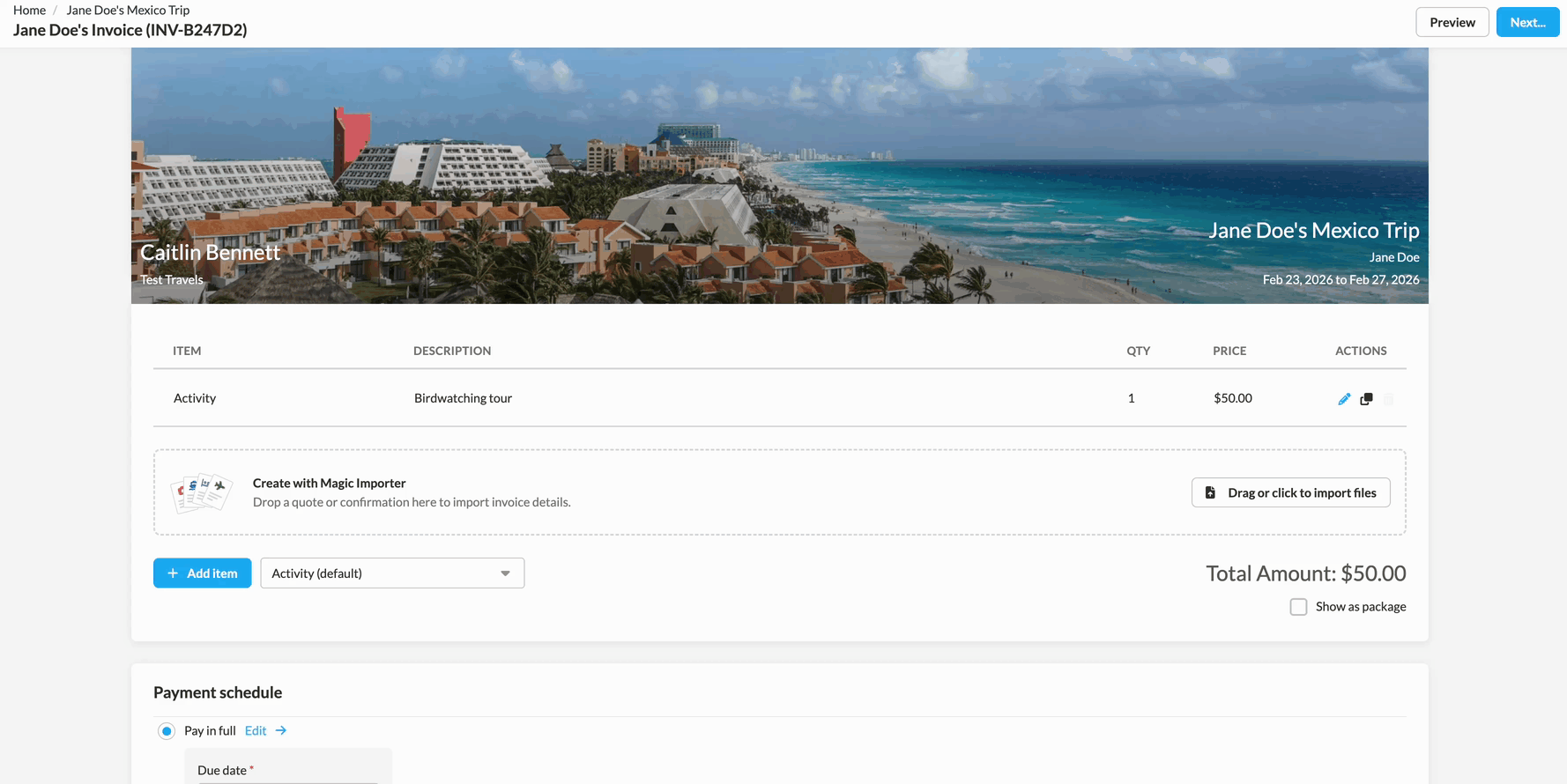Click the faded trash icon in Actions
Image resolution: width=1567 pixels, height=784 pixels.
tap(1388, 399)
